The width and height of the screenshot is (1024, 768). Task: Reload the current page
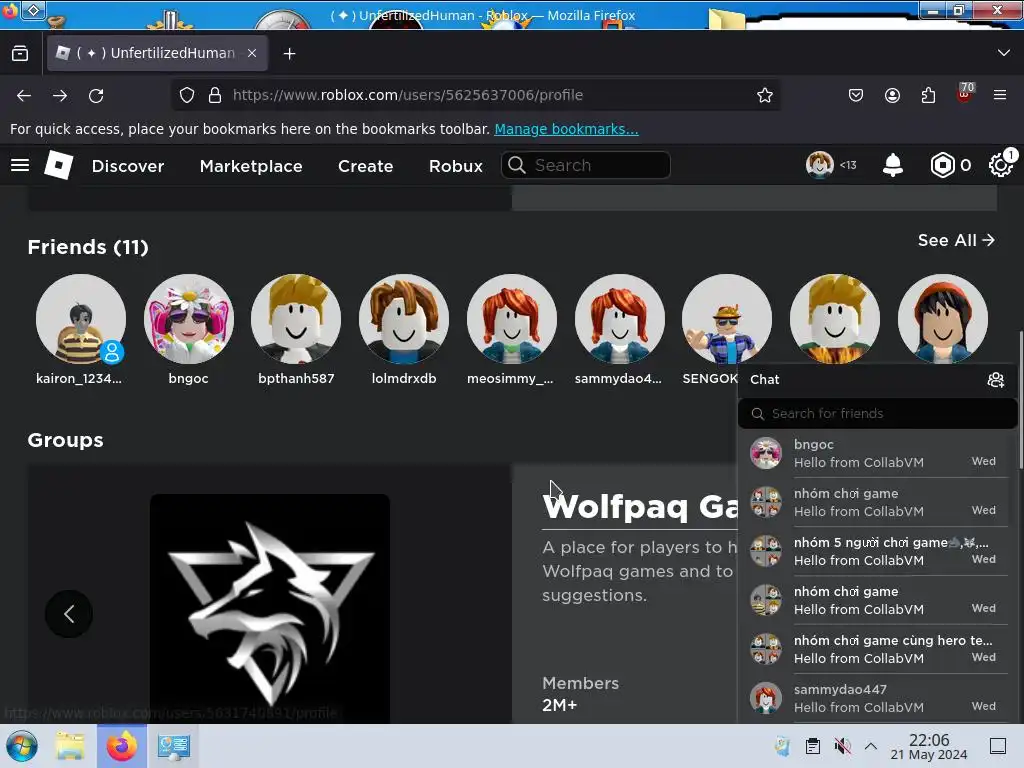click(x=96, y=95)
